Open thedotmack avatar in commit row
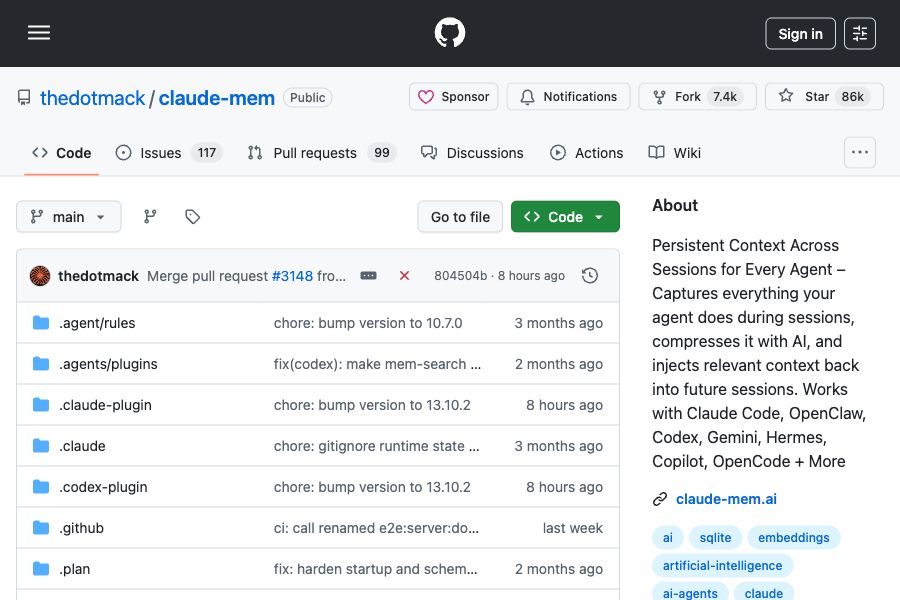This screenshot has width=900, height=600. click(x=40, y=276)
